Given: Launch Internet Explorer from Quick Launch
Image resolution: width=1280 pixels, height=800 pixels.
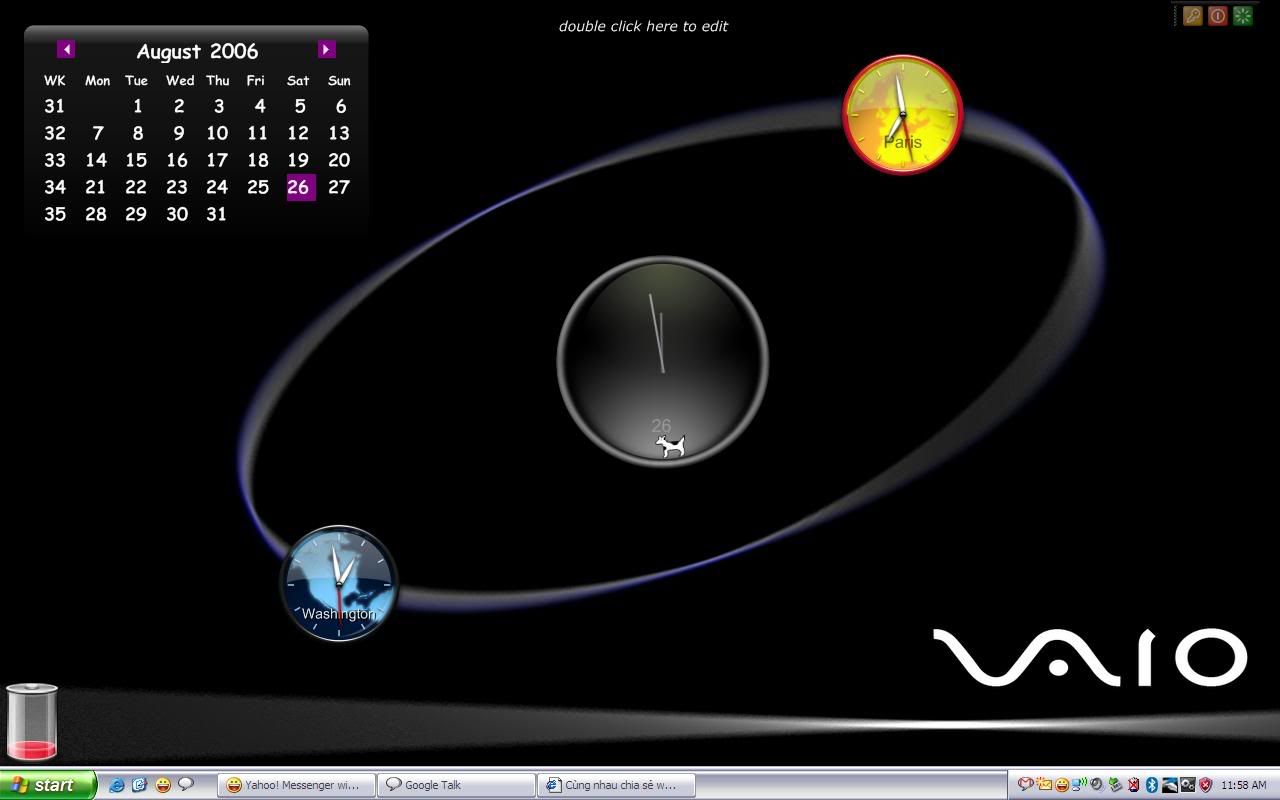Looking at the screenshot, I should [117, 785].
